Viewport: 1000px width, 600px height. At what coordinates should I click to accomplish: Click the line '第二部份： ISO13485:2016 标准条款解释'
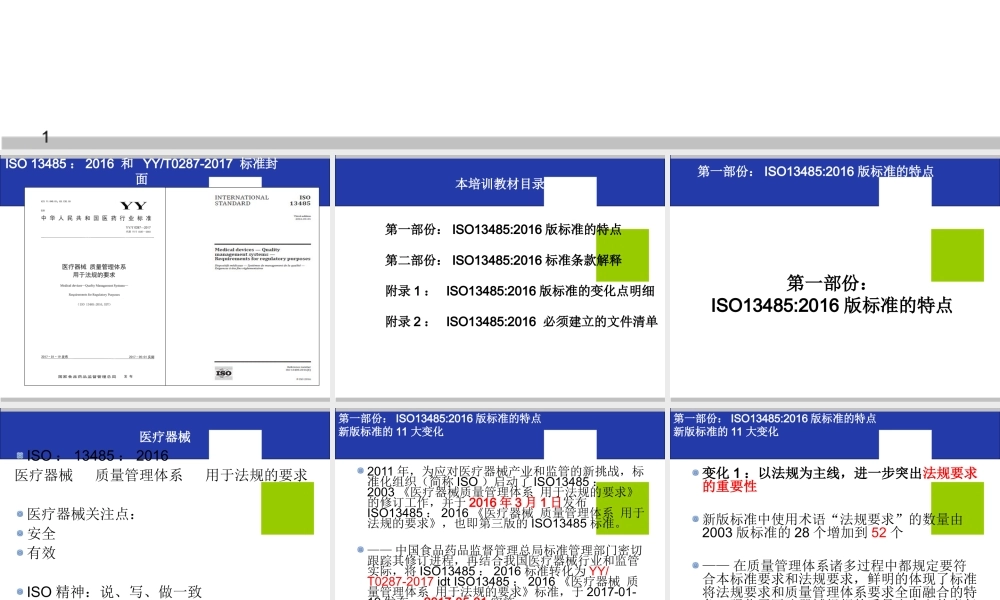point(503,260)
